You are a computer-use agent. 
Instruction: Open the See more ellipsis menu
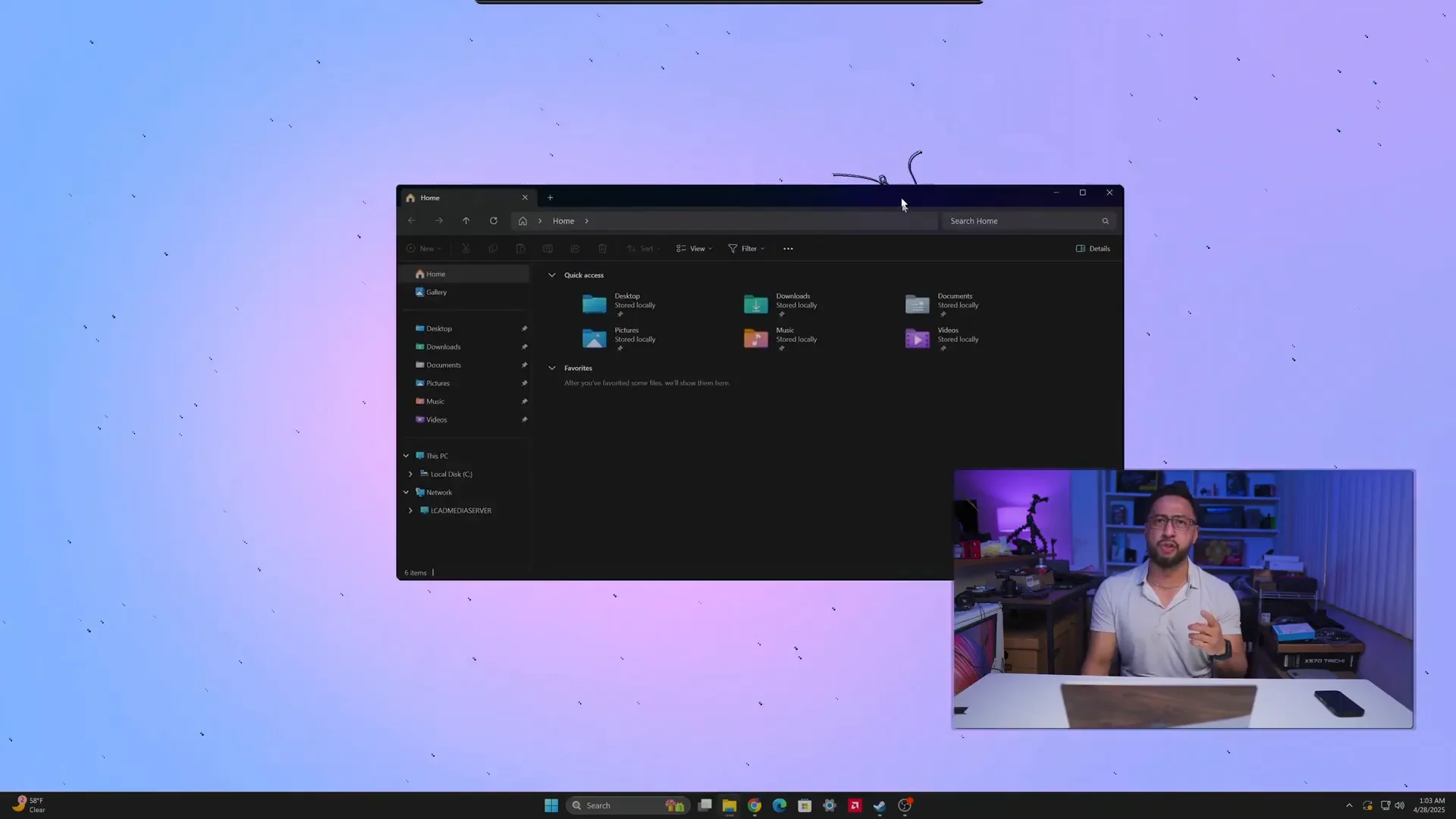pos(788,249)
